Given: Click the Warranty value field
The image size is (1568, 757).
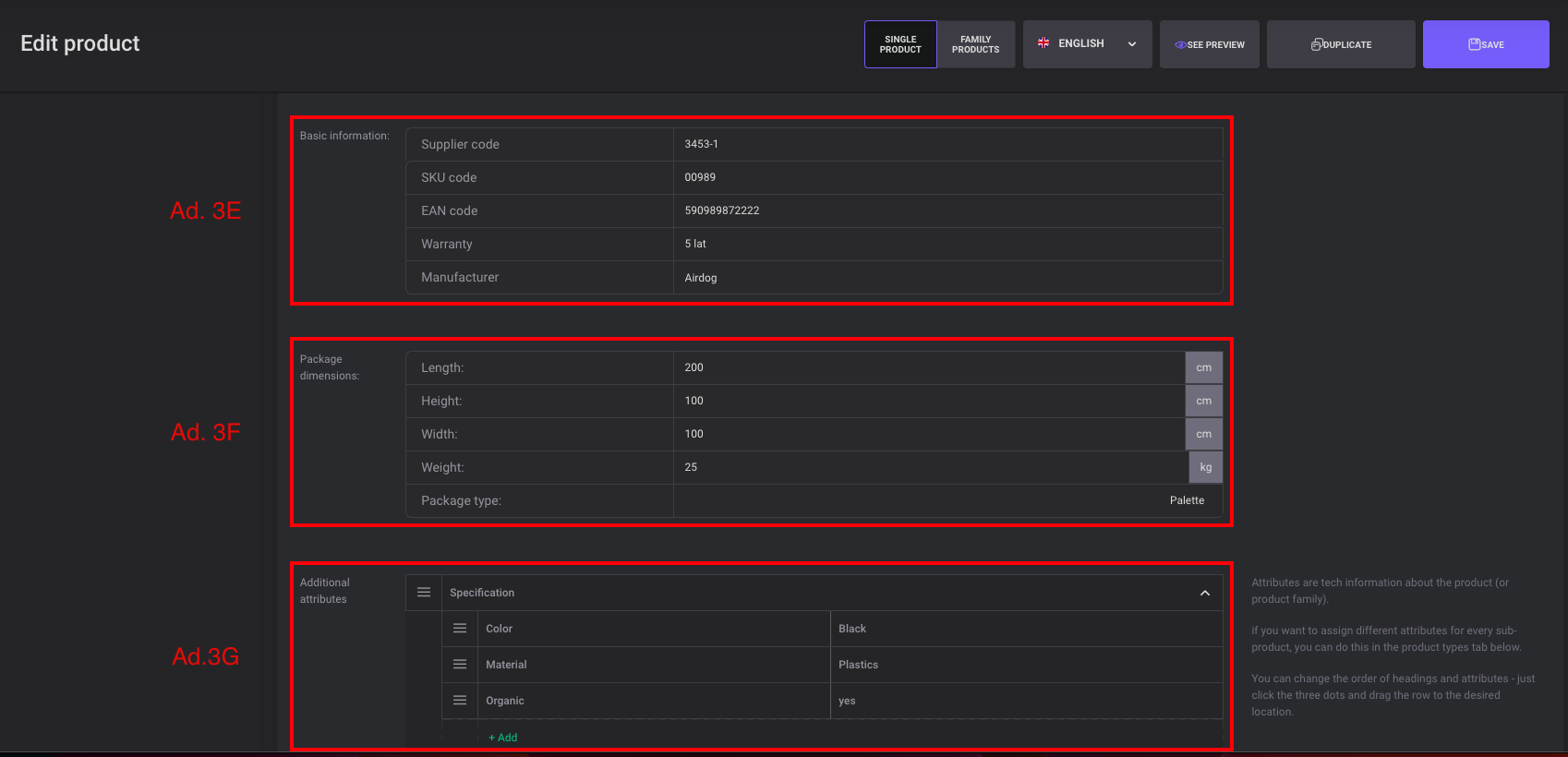Looking at the screenshot, I should pyautogui.click(x=947, y=244).
